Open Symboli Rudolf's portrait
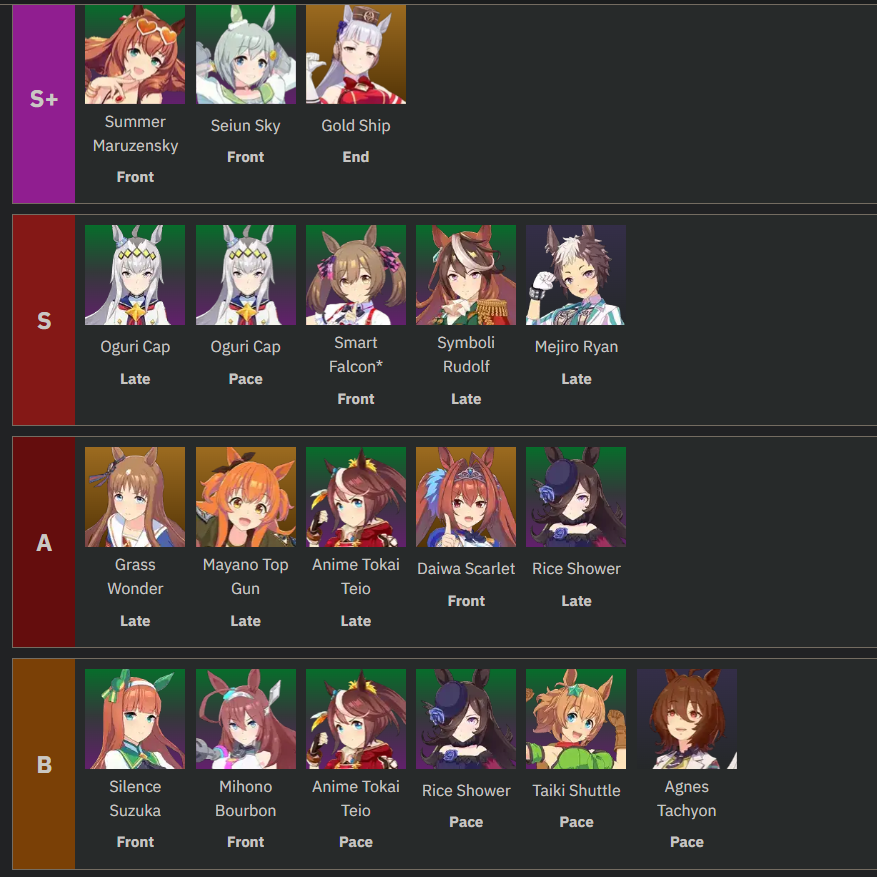This screenshot has height=877, width=877. 466,275
